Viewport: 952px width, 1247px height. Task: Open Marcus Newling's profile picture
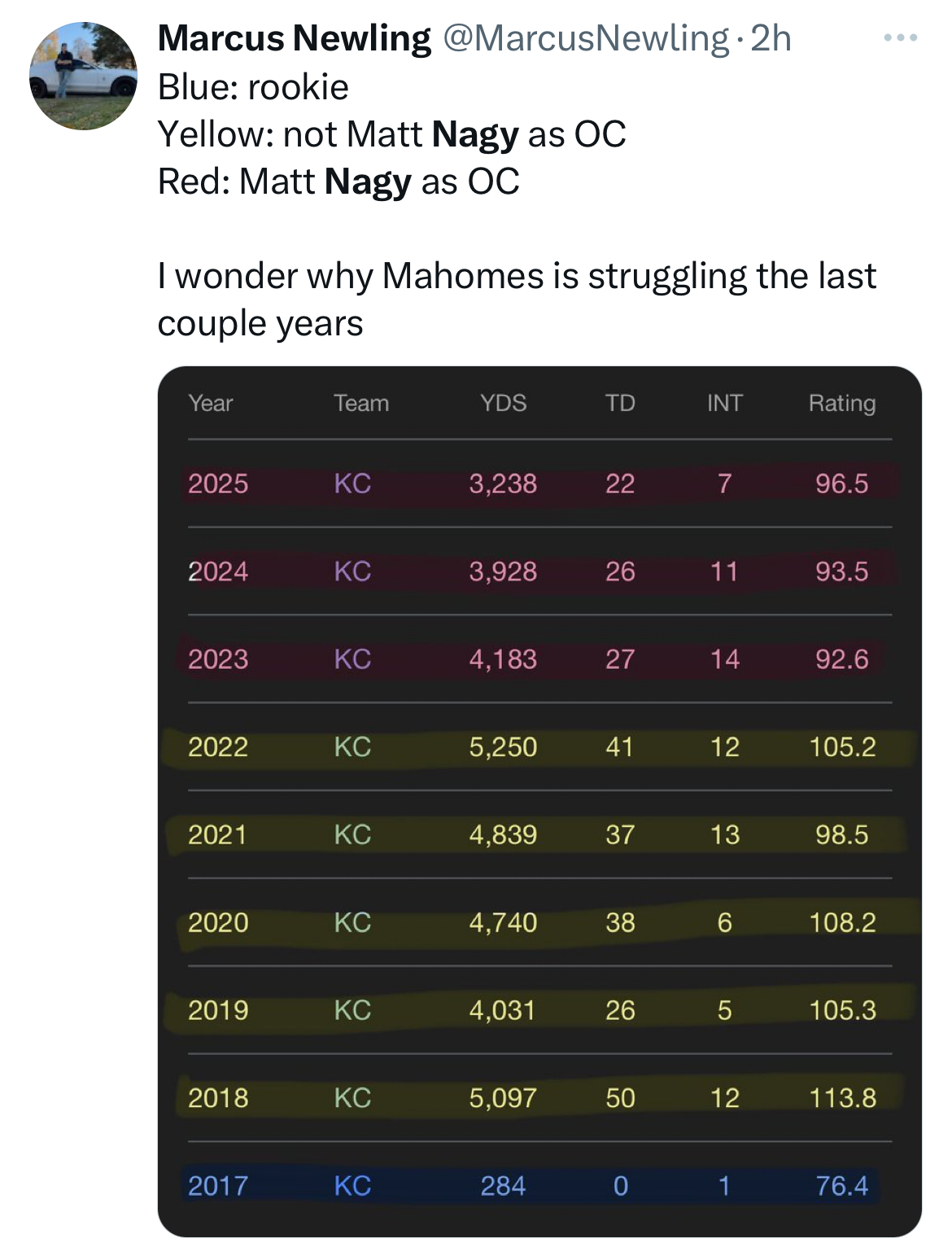coord(83,77)
